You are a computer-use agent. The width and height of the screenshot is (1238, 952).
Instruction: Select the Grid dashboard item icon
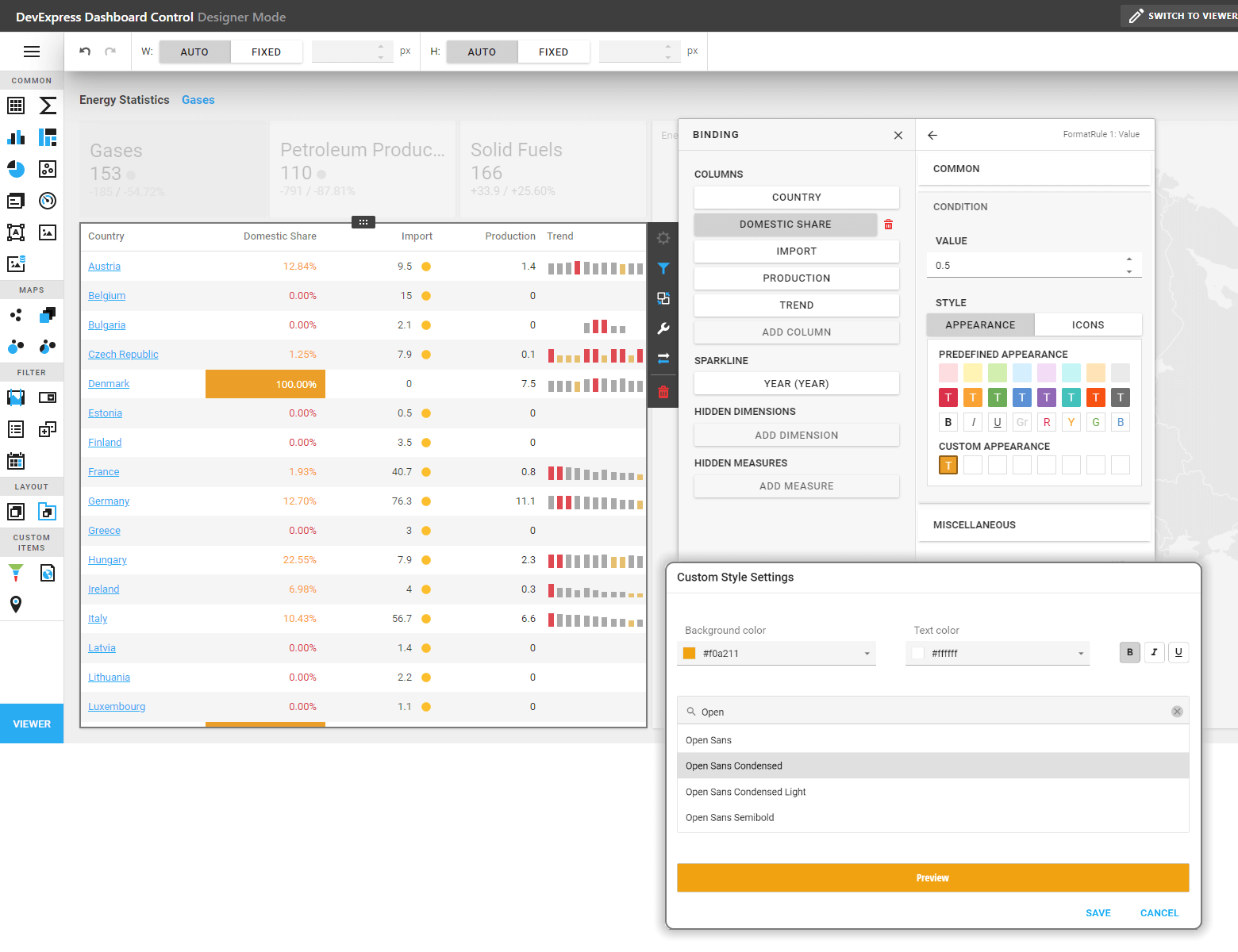(16, 106)
